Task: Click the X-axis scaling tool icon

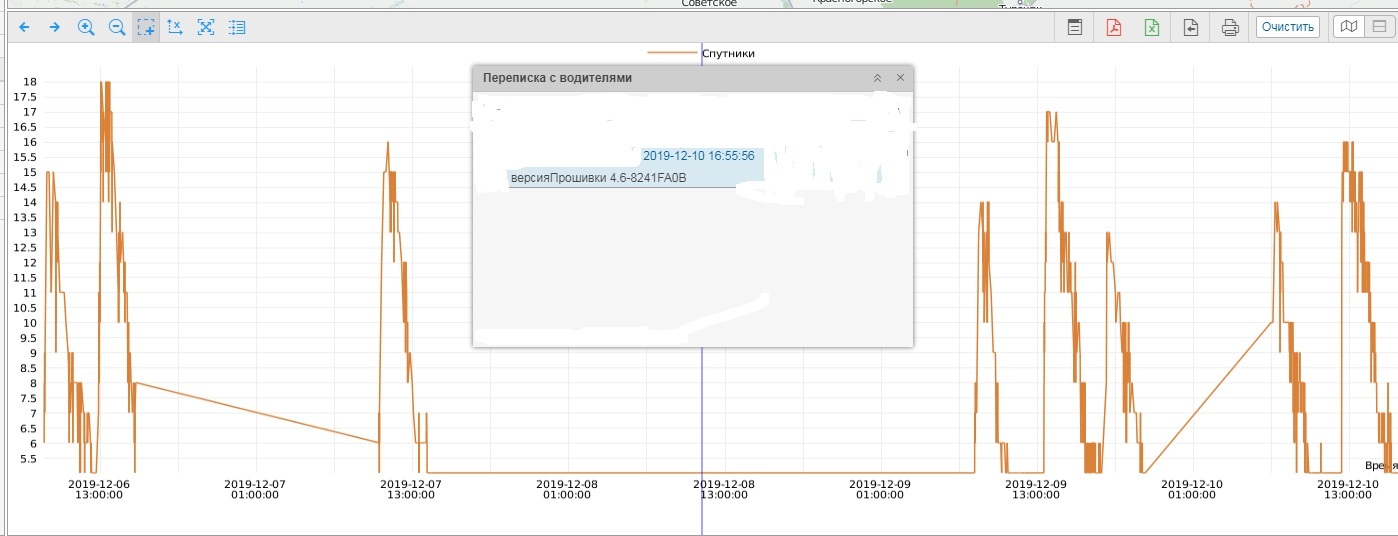Action: tap(176, 27)
